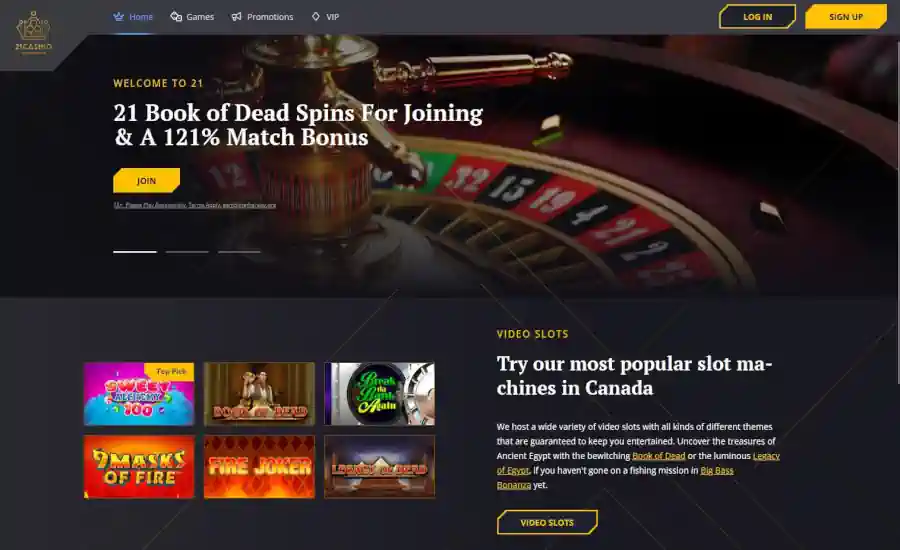900x550 pixels.
Task: Click the LOG IN button
Action: coord(757,17)
